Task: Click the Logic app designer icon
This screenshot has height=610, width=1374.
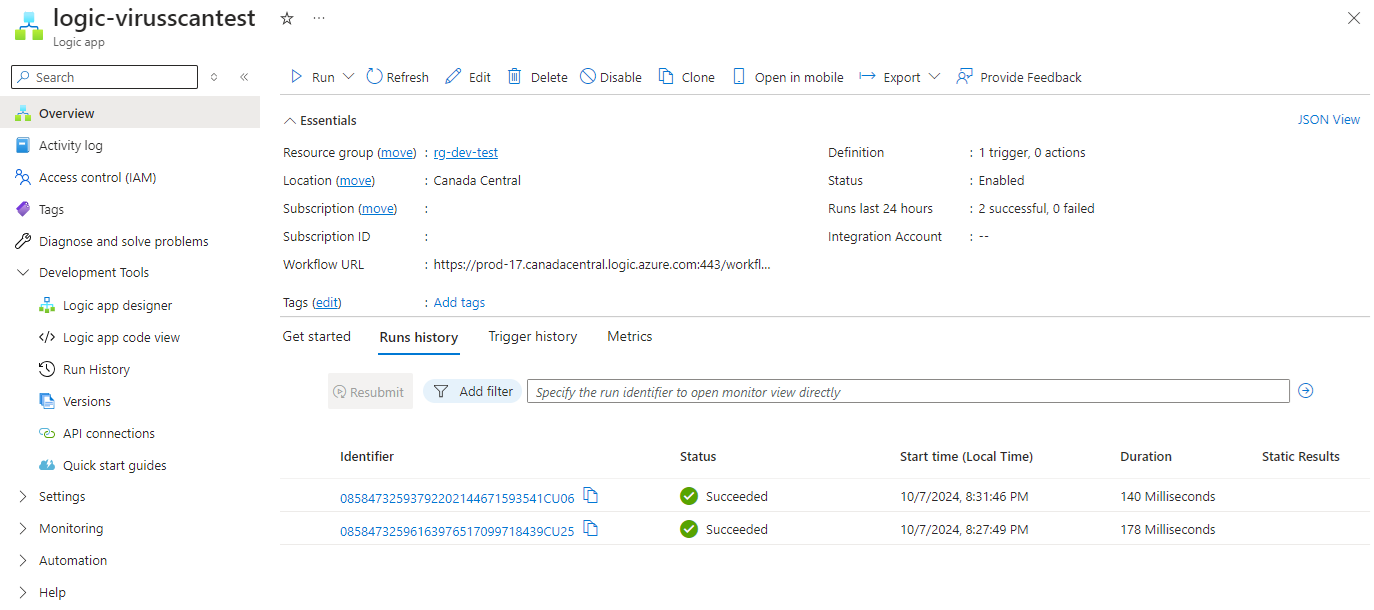Action: [47, 305]
